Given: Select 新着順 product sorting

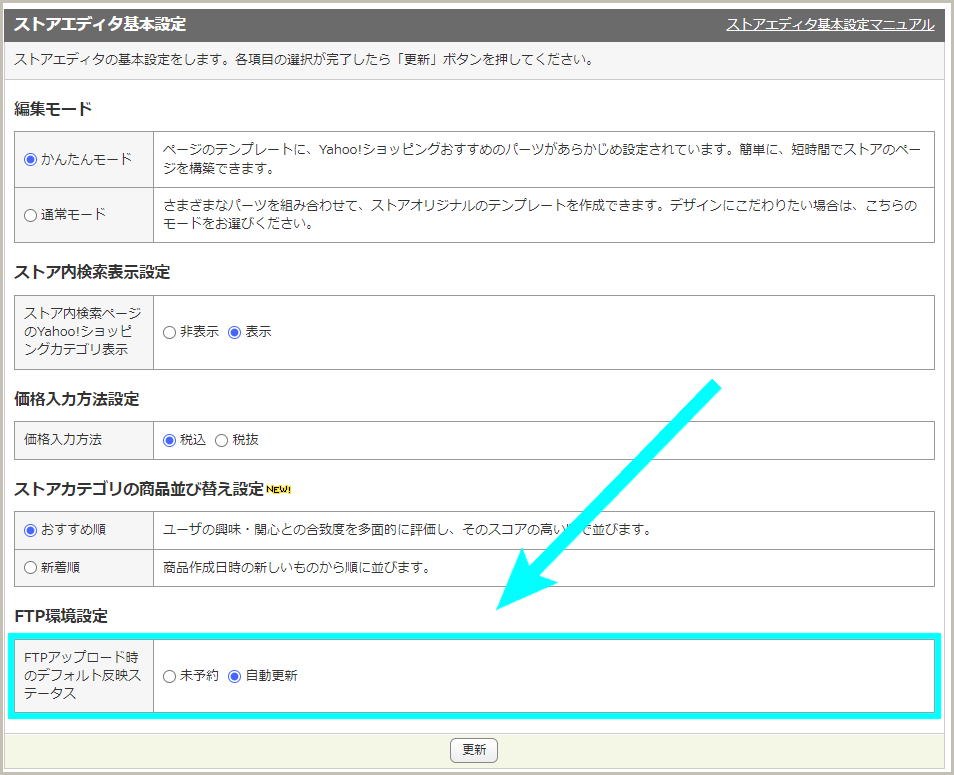Looking at the screenshot, I should pos(30,568).
